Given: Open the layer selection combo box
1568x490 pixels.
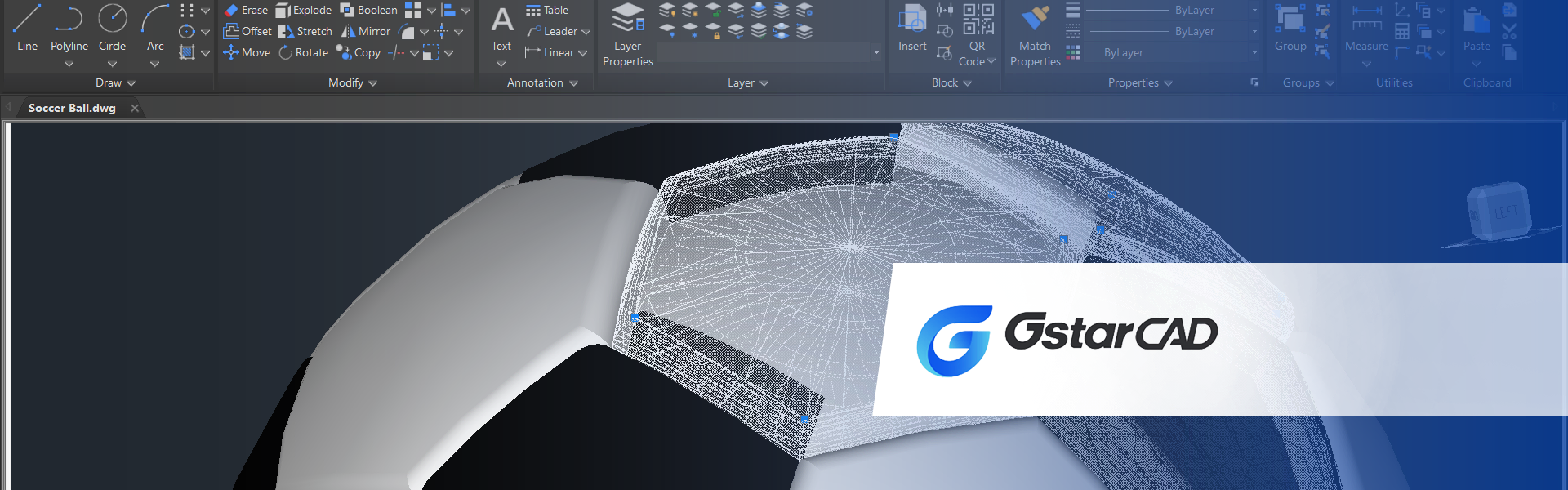Looking at the screenshot, I should click(768, 53).
